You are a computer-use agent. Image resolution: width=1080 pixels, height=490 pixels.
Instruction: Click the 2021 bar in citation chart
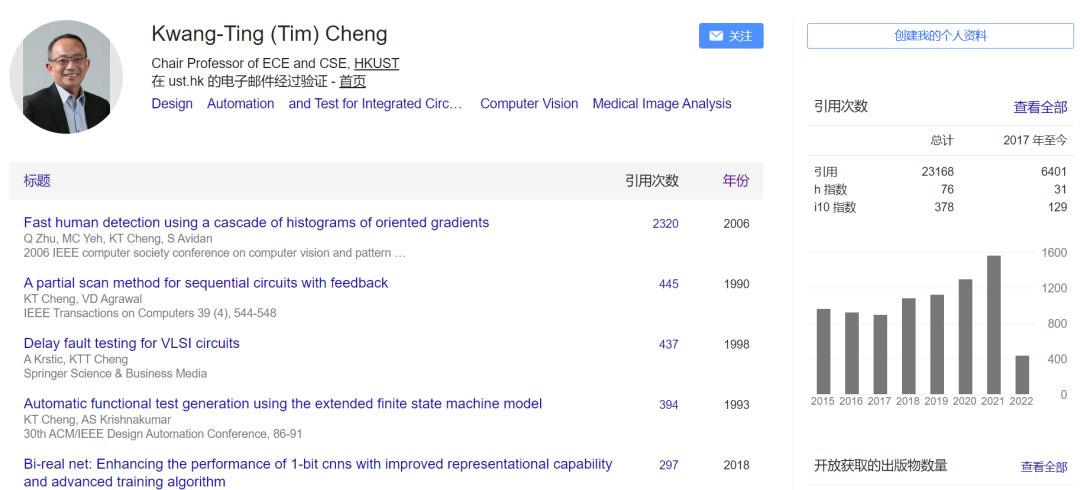[994, 325]
